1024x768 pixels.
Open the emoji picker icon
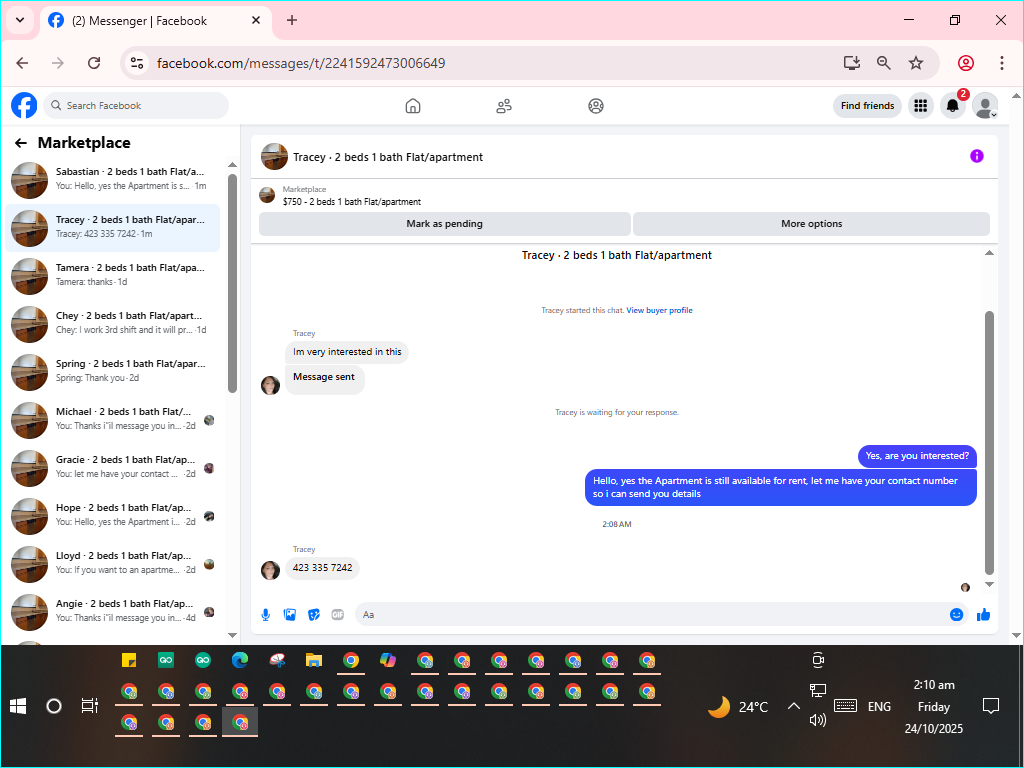pyautogui.click(x=956, y=615)
